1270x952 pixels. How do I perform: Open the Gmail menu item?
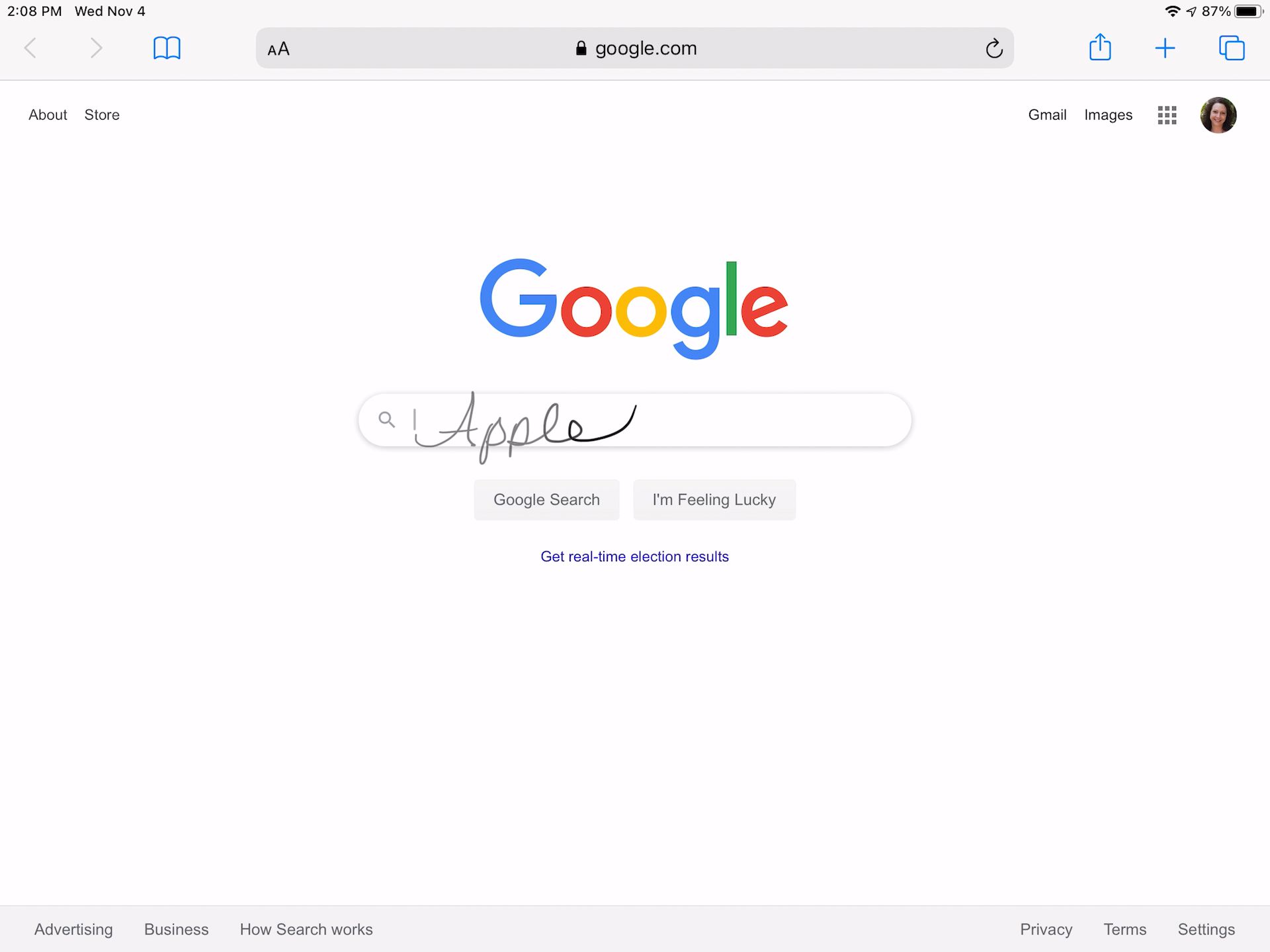coord(1047,114)
